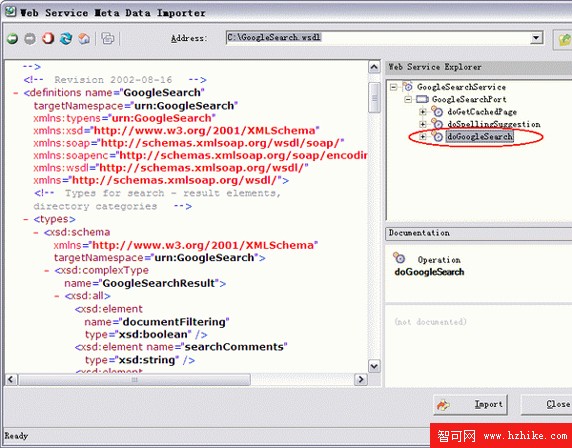Expand the doSpellingSuggestion node

(422, 124)
